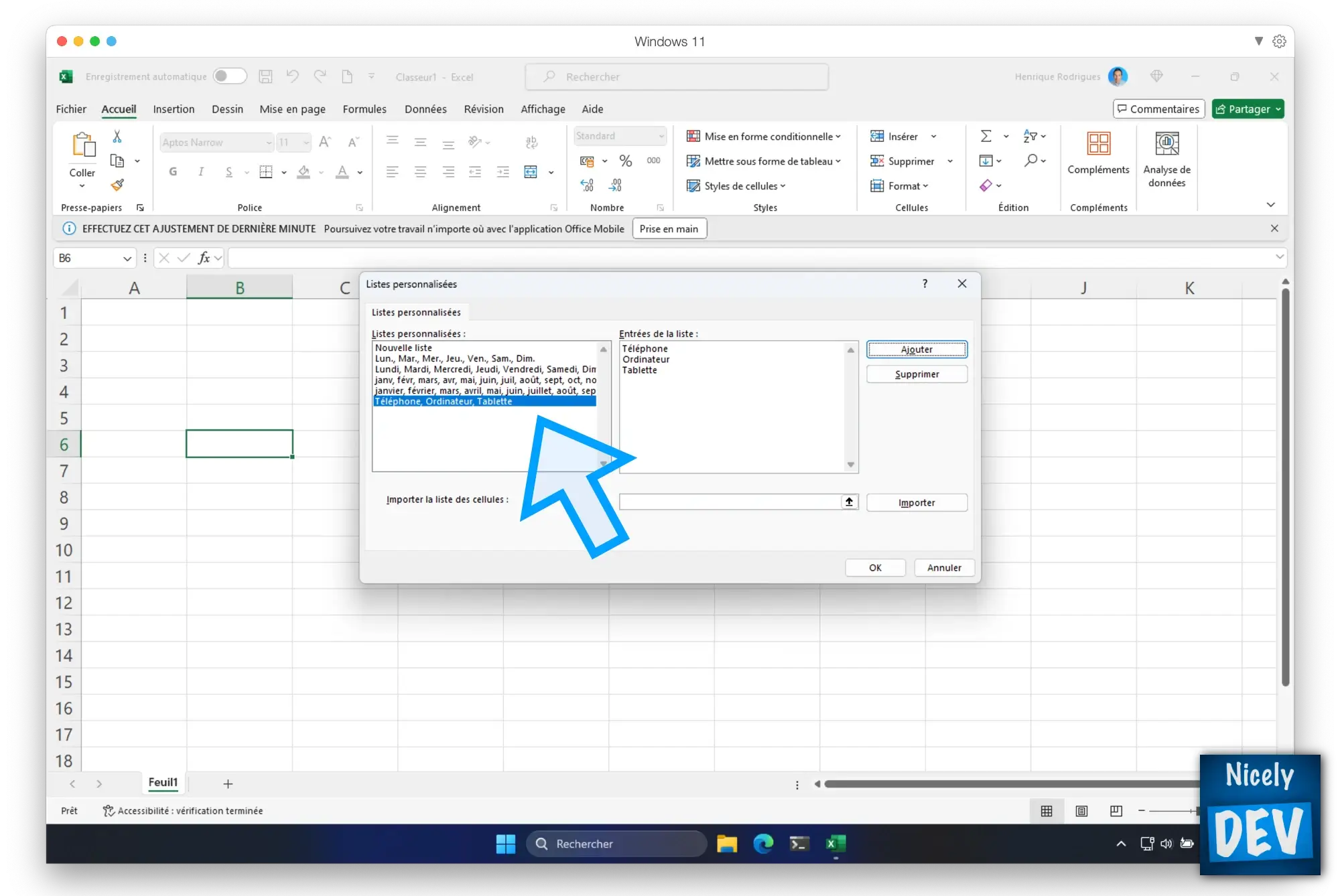
Task: Open the Fichier menu
Action: (71, 109)
